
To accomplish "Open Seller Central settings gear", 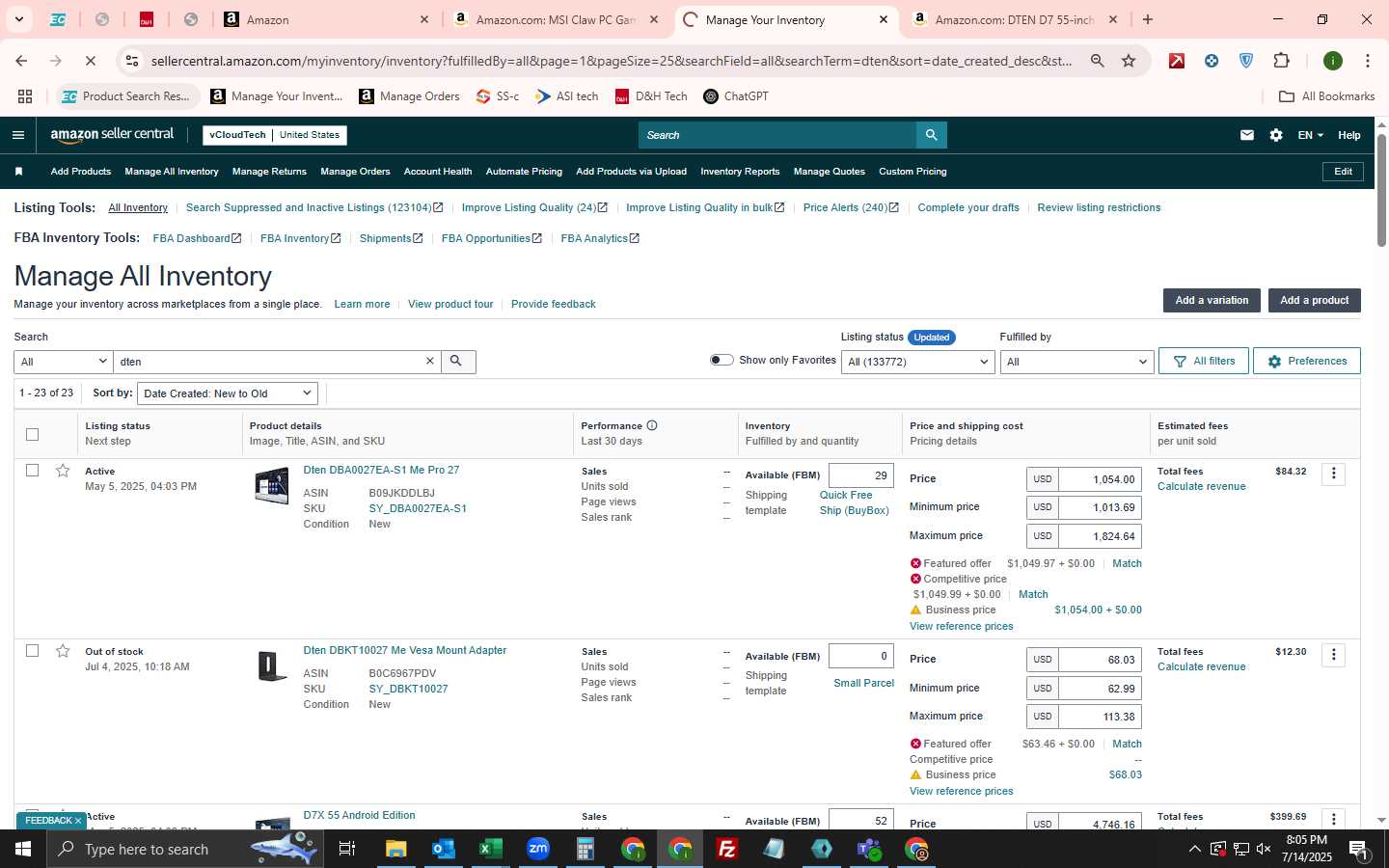I will pos(1276,135).
